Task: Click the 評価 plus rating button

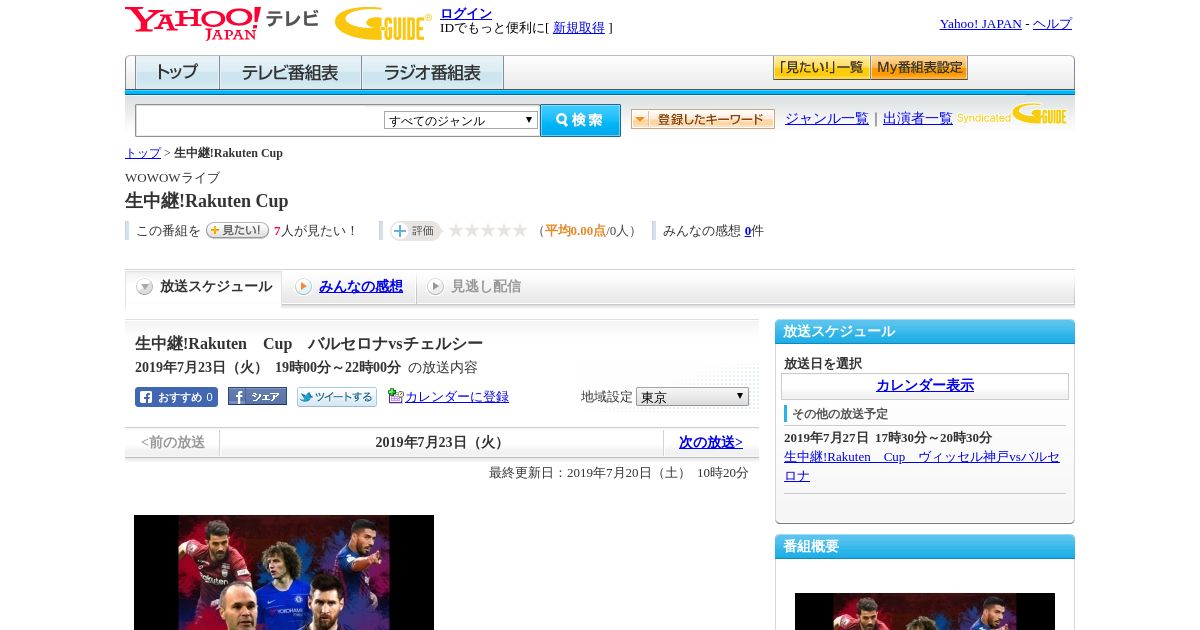Action: click(415, 231)
